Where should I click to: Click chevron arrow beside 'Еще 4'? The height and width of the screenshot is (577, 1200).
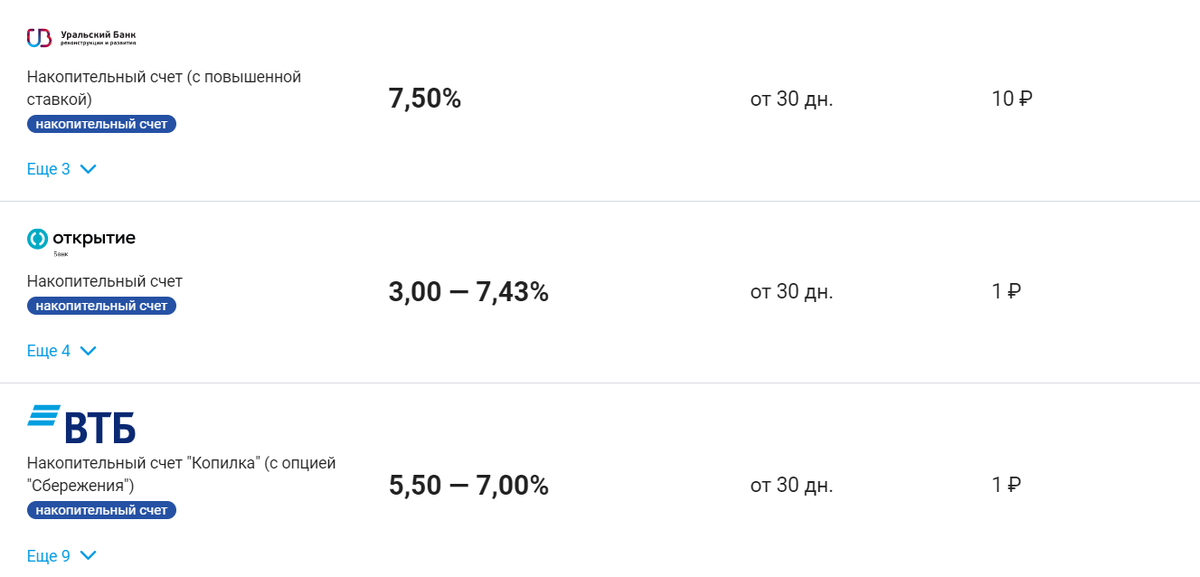[88, 351]
